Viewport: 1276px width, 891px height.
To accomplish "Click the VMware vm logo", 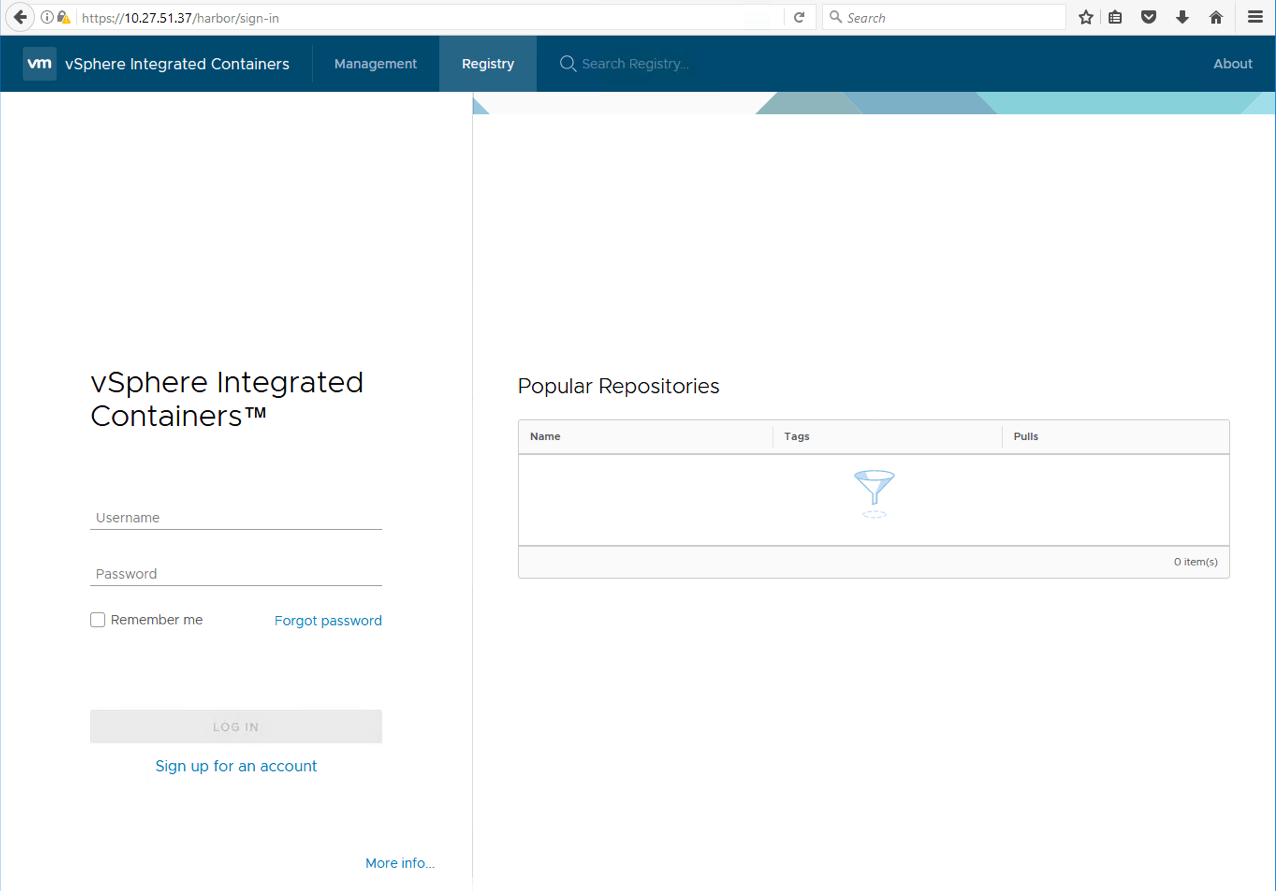I will point(40,63).
